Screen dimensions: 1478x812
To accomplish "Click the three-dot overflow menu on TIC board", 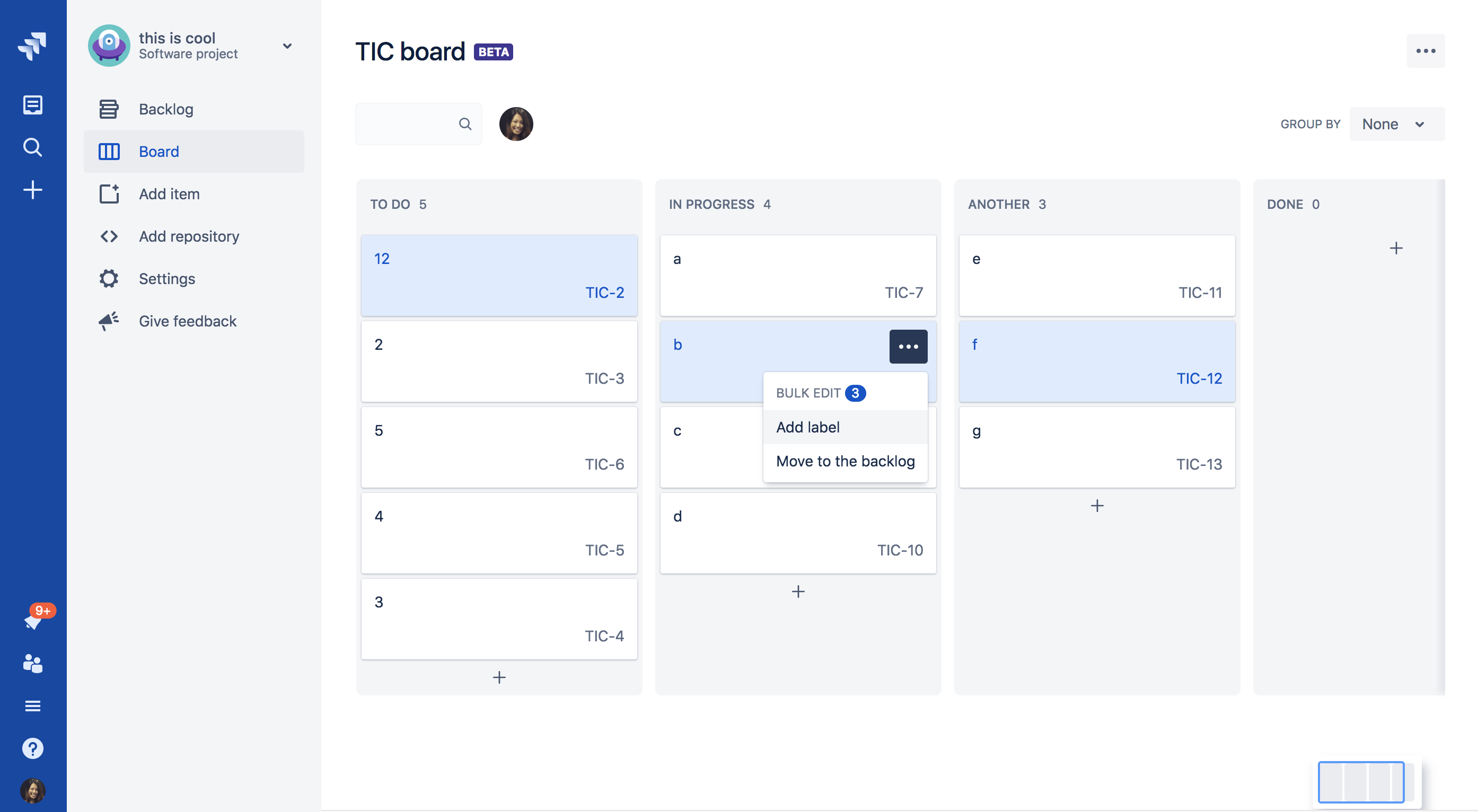I will (x=1425, y=50).
